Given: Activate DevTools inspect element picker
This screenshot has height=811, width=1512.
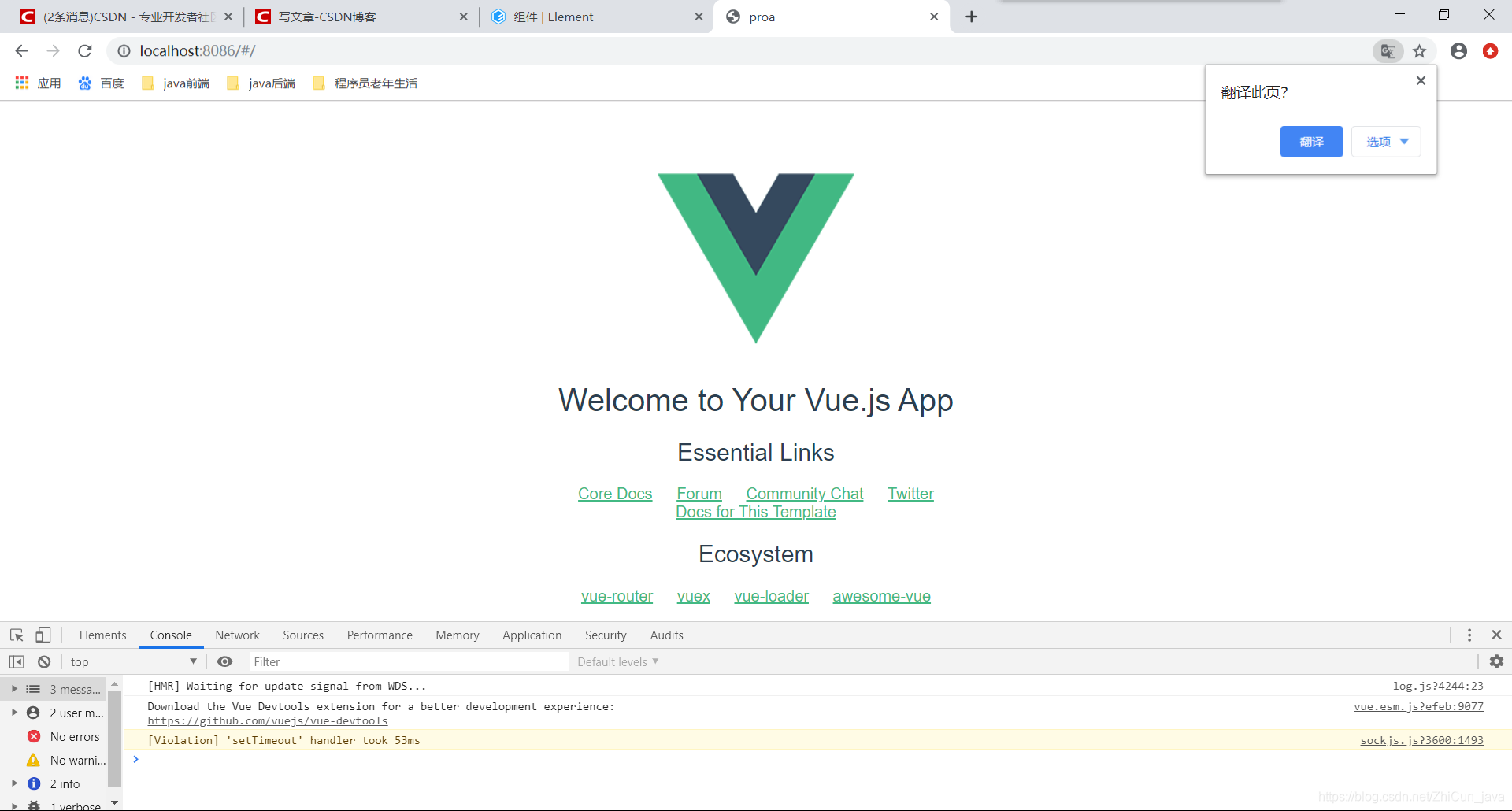Looking at the screenshot, I should coord(17,635).
